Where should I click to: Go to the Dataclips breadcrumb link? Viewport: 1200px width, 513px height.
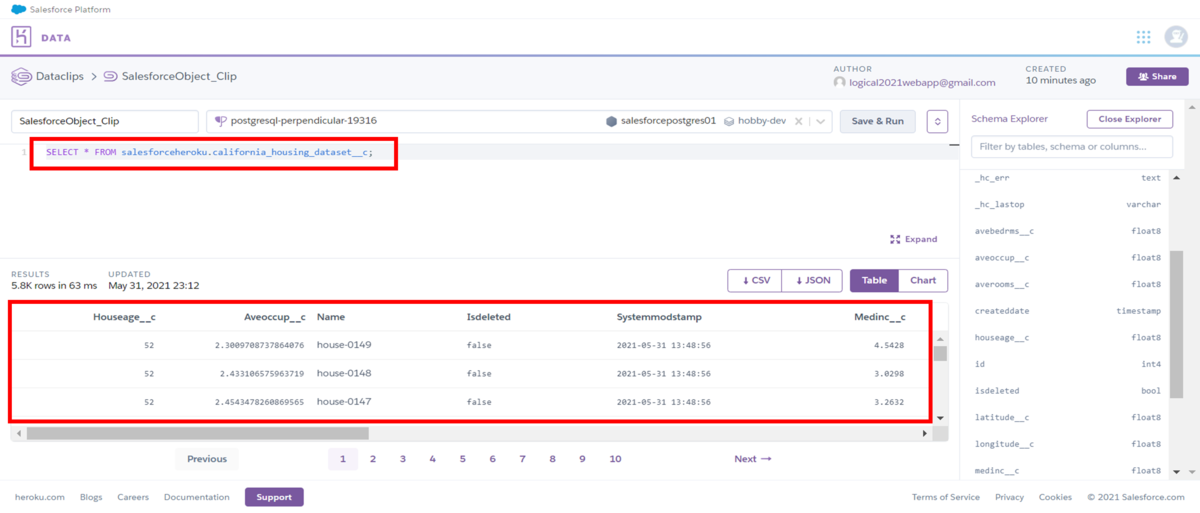point(62,76)
